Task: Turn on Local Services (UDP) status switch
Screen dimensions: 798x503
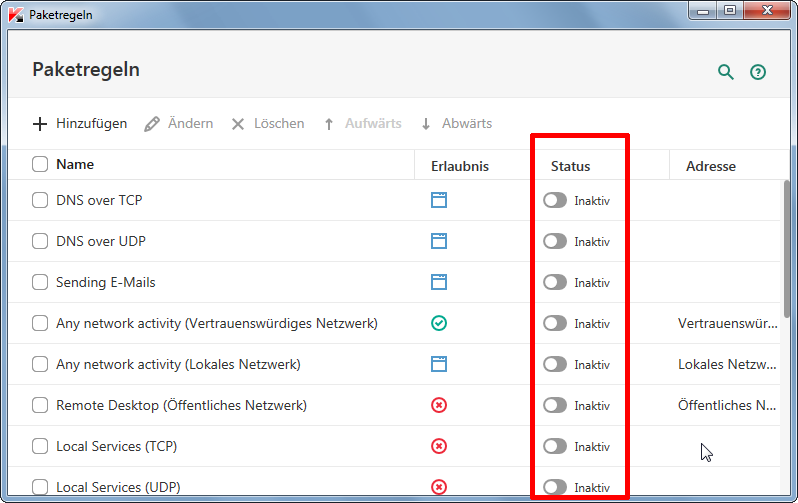Action: tap(555, 487)
